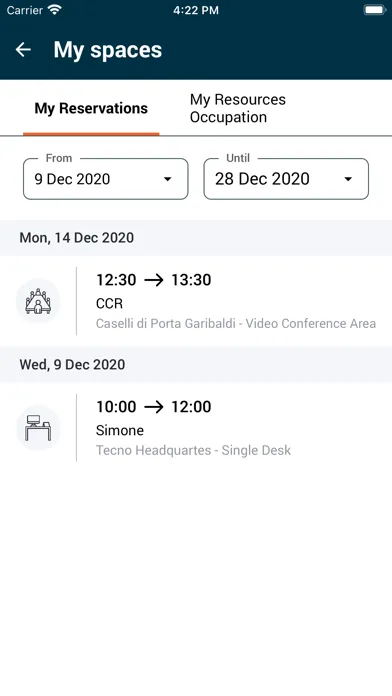
Task: Tap the Wi-Fi status icon
Action: point(55,10)
